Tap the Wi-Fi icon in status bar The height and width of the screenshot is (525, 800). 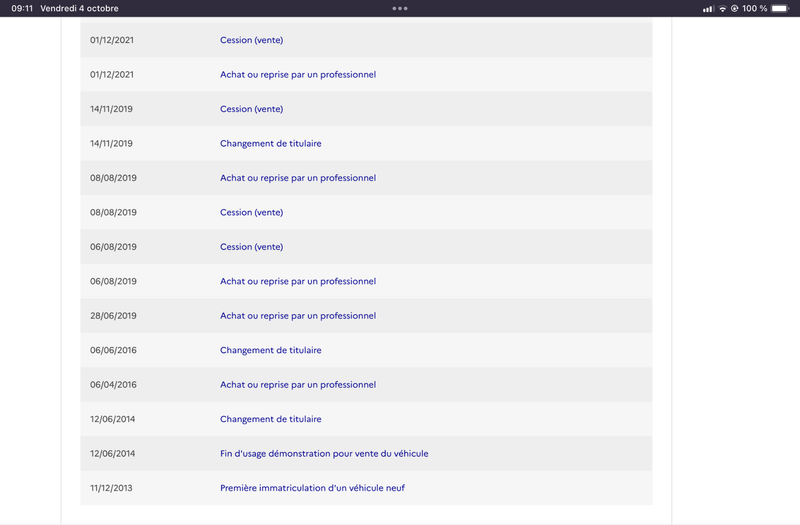click(722, 9)
